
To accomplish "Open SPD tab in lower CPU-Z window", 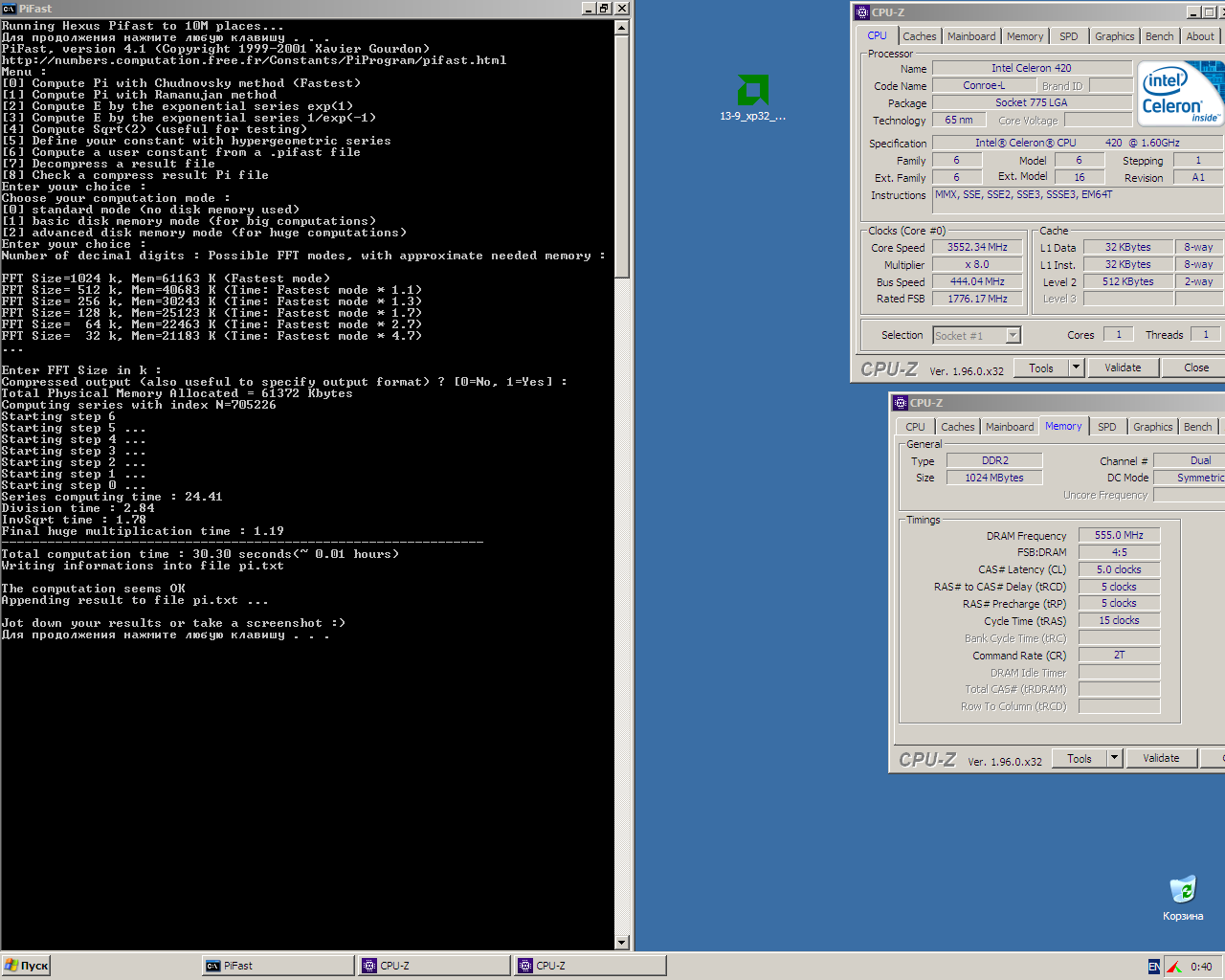I will (1107, 427).
